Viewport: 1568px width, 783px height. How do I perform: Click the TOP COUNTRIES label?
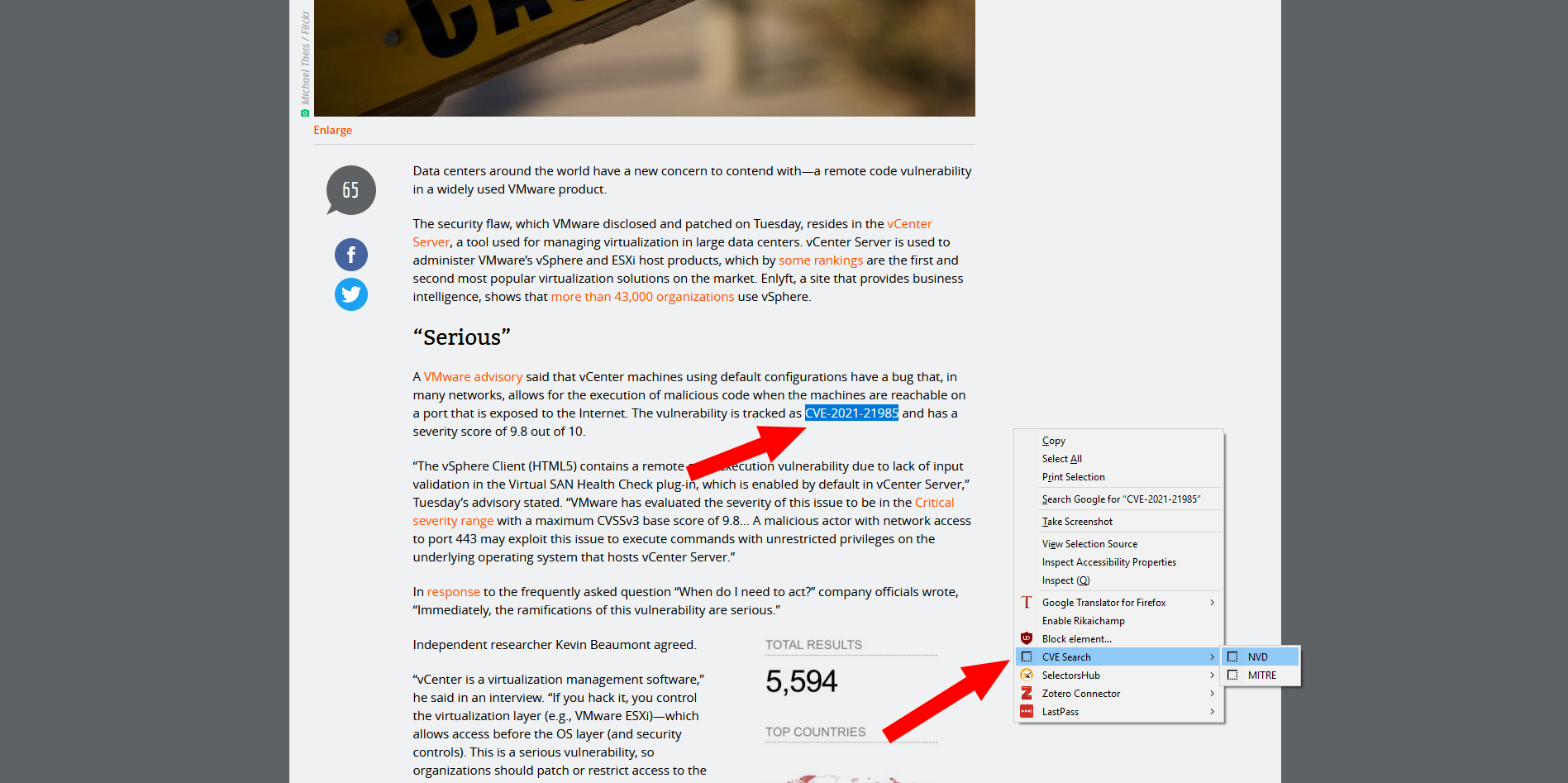click(x=815, y=733)
